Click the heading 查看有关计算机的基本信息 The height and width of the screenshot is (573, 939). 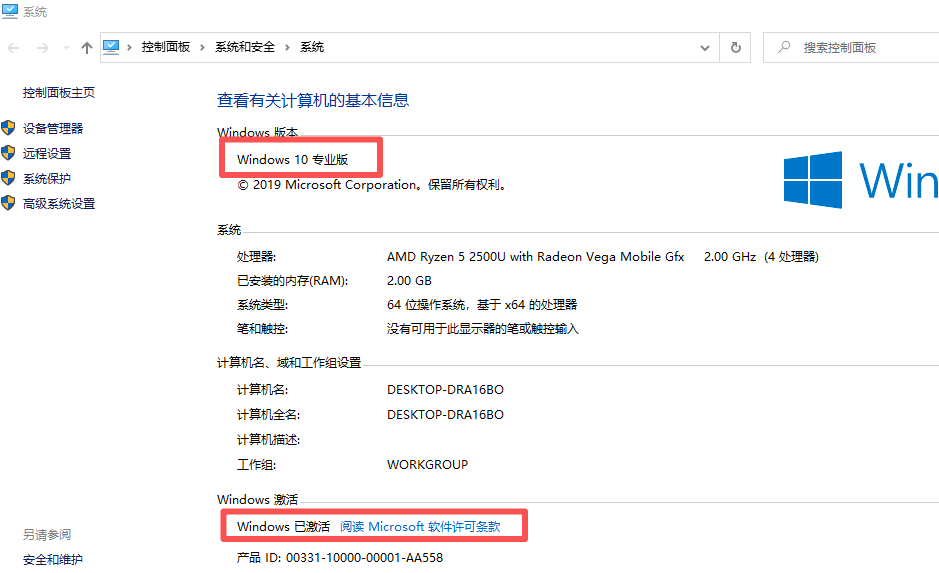point(313,100)
